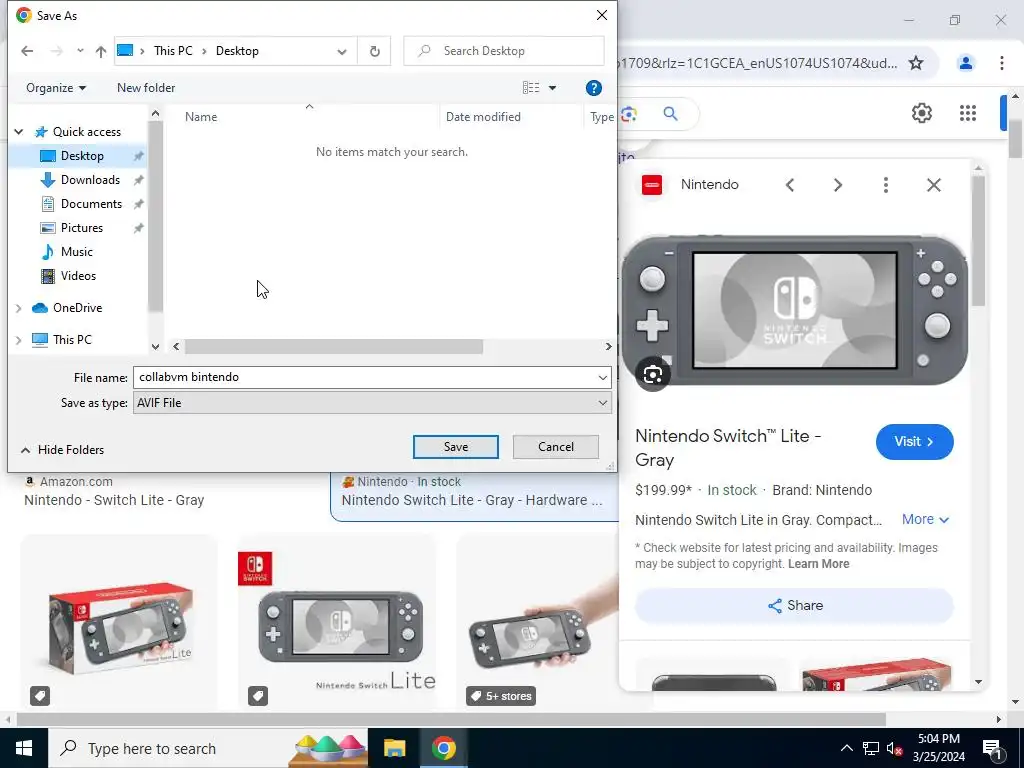
Task: Open Learn More copyright link
Action: coord(818,564)
